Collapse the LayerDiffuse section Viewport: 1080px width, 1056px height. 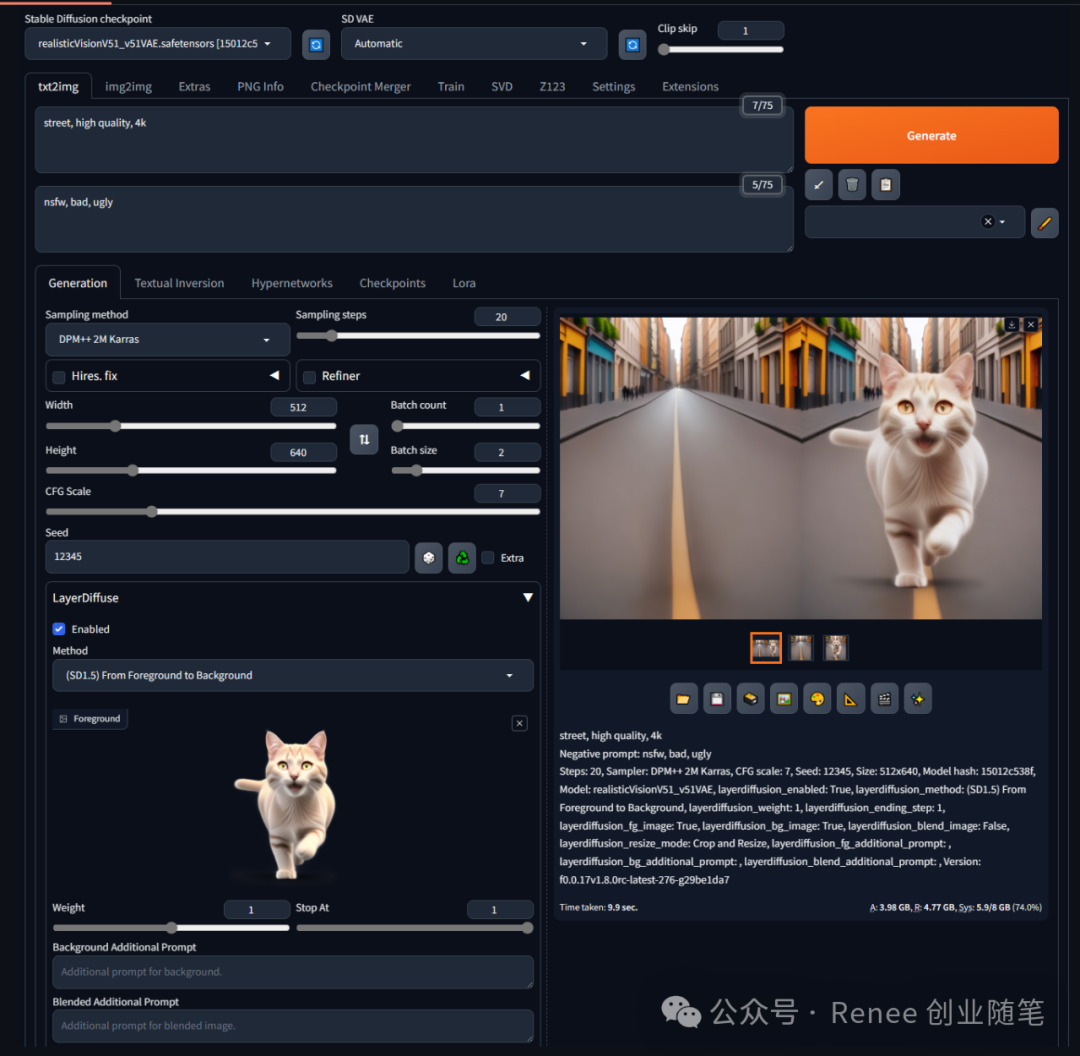coord(528,598)
